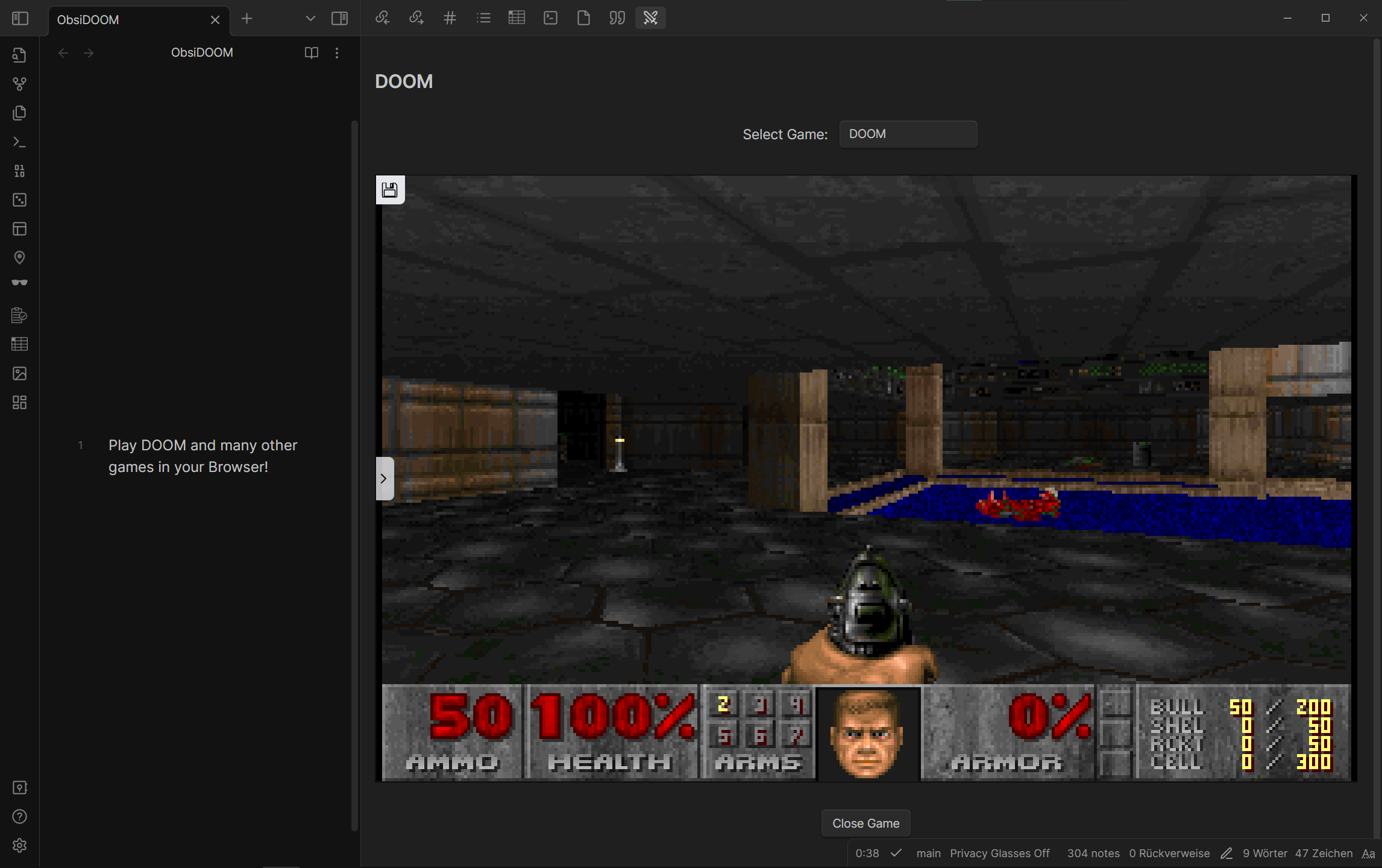Open the outgoing links panel icon
Viewport: 1382px width, 868px height.
[x=416, y=18]
